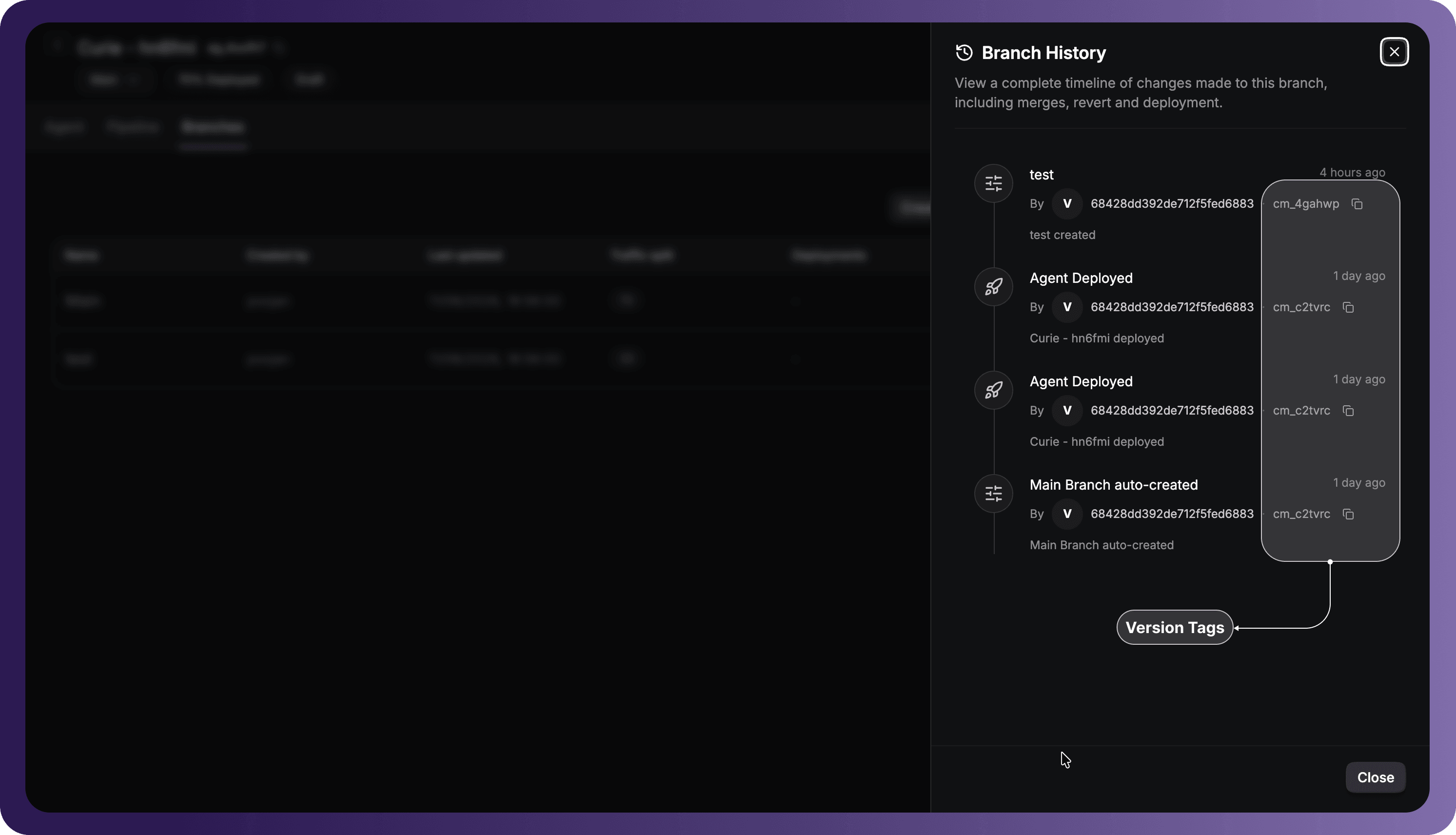1456x835 pixels.
Task: Click the 'test created' description
Action: tap(1062, 235)
